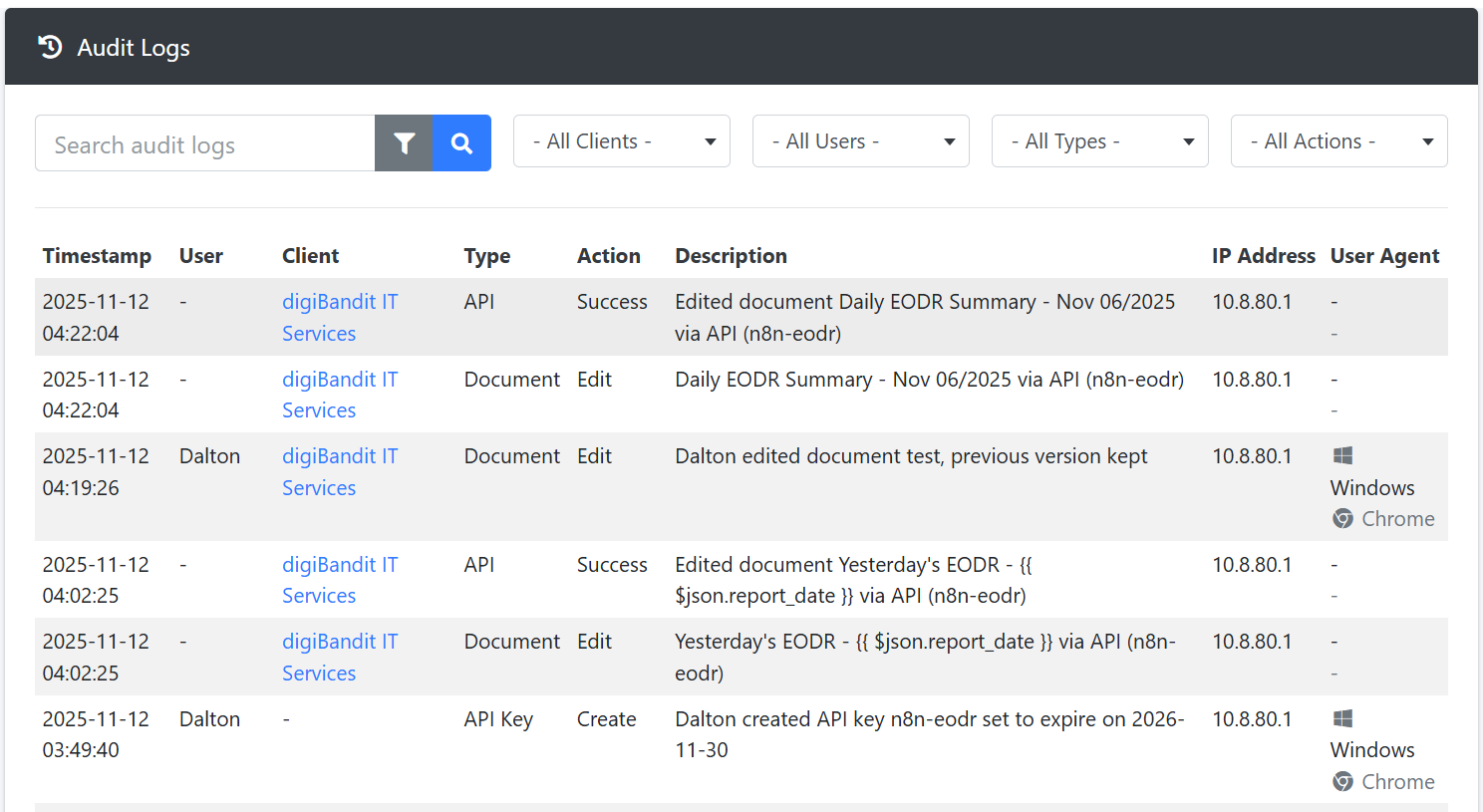Click Chrome icon in 04:19:26 row
The height and width of the screenshot is (812, 1483).
(x=1342, y=519)
